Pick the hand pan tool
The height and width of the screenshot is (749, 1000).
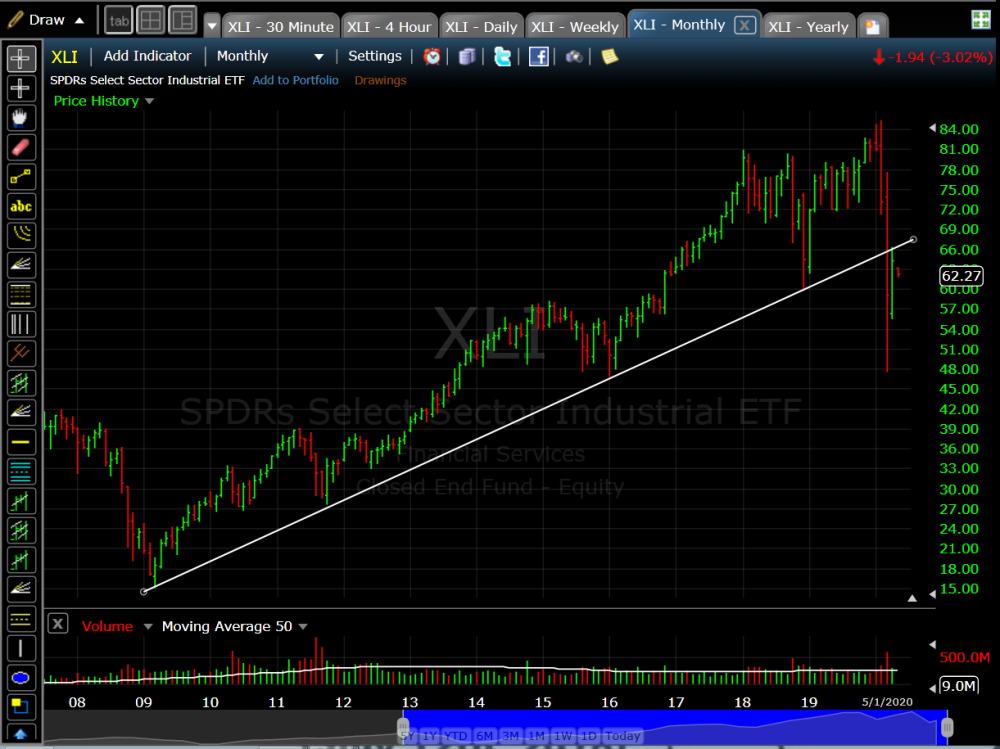(20, 118)
